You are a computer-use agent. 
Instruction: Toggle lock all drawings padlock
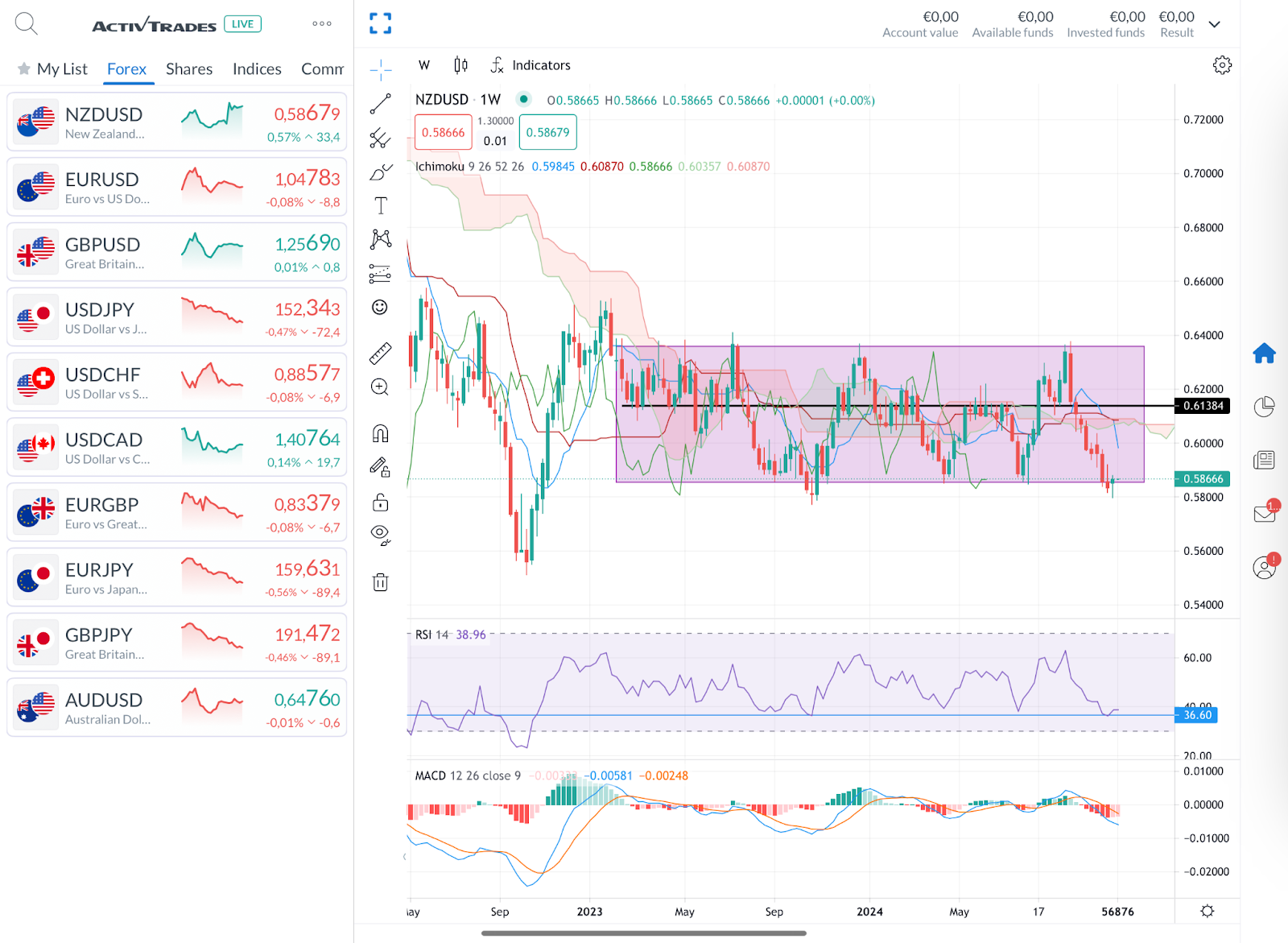tap(380, 503)
